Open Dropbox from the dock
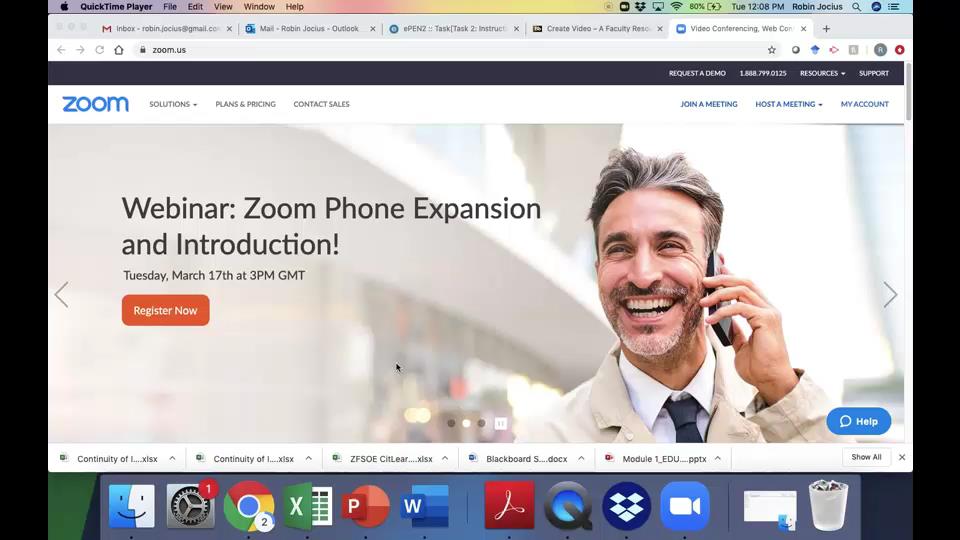 pos(626,506)
